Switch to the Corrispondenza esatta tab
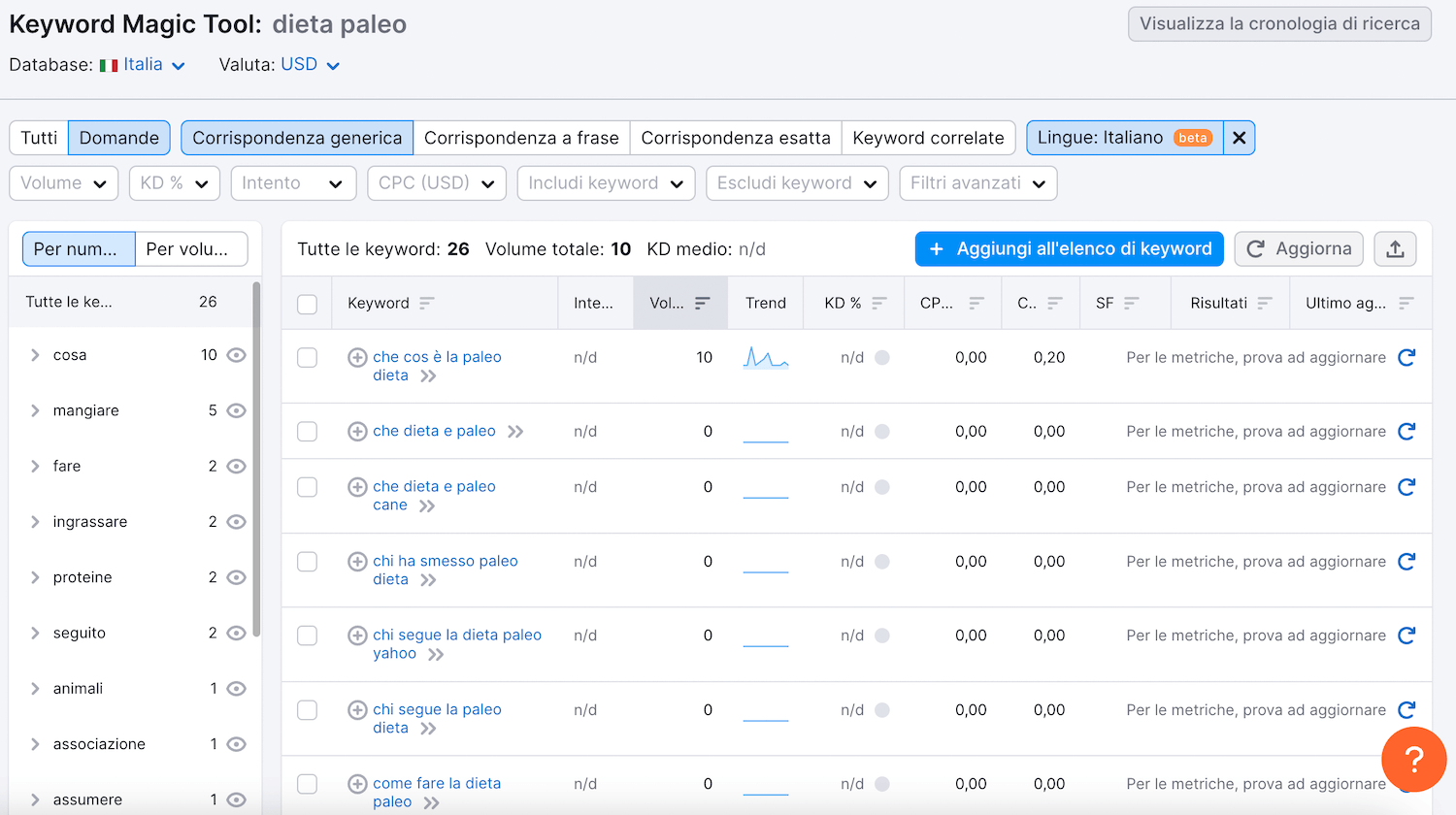 736,138
